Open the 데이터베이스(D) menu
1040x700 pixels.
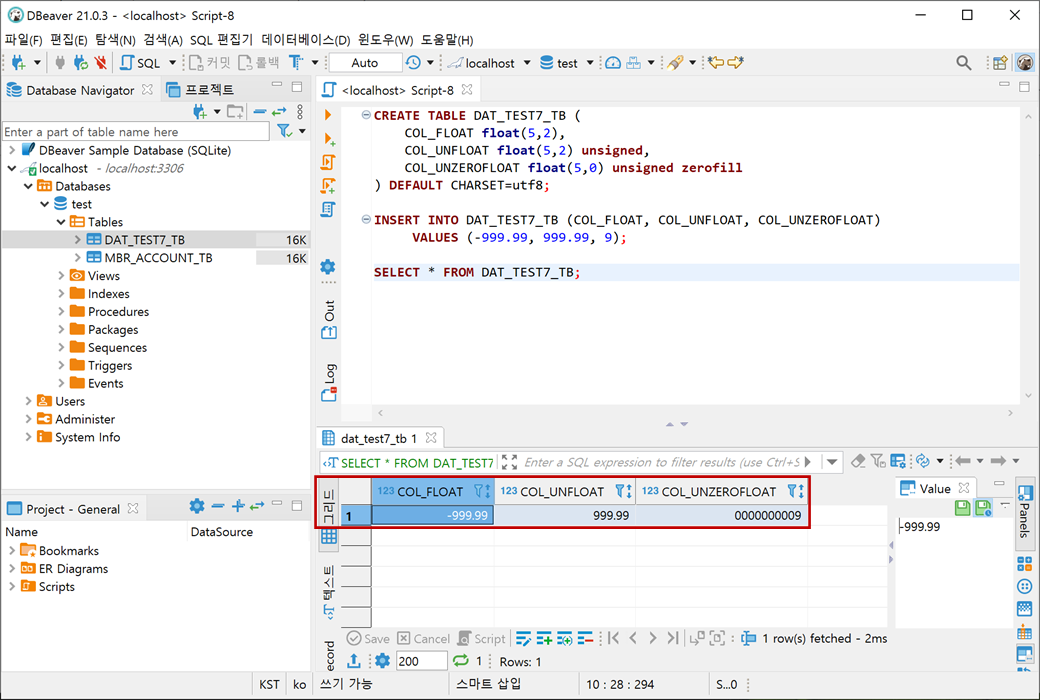point(306,40)
